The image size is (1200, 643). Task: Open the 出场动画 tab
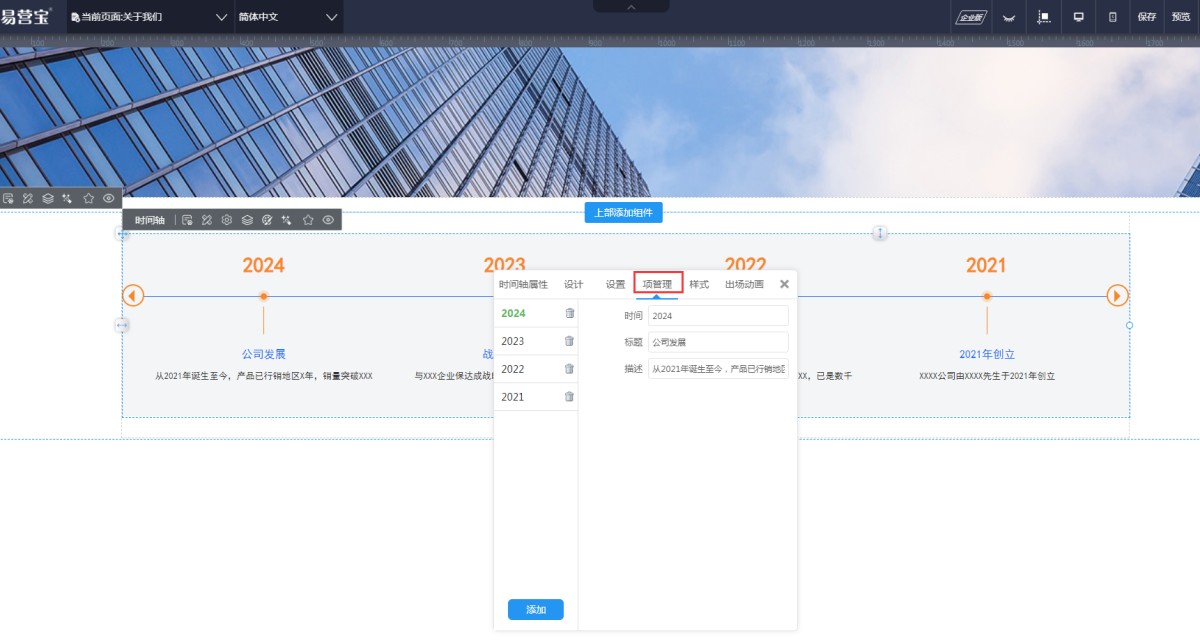tap(744, 285)
